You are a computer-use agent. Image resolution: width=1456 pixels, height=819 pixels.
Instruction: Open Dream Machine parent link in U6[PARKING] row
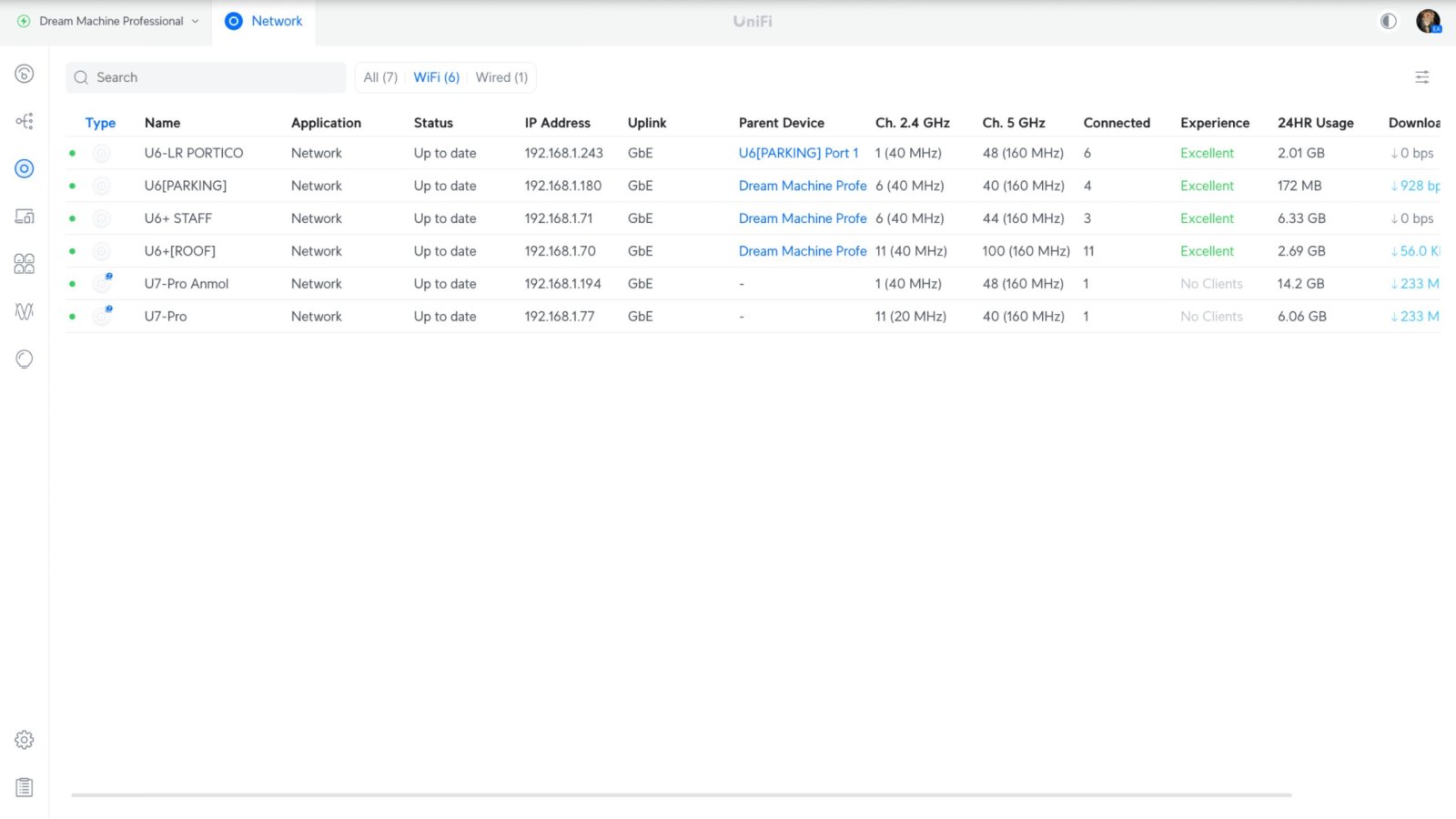click(x=803, y=186)
